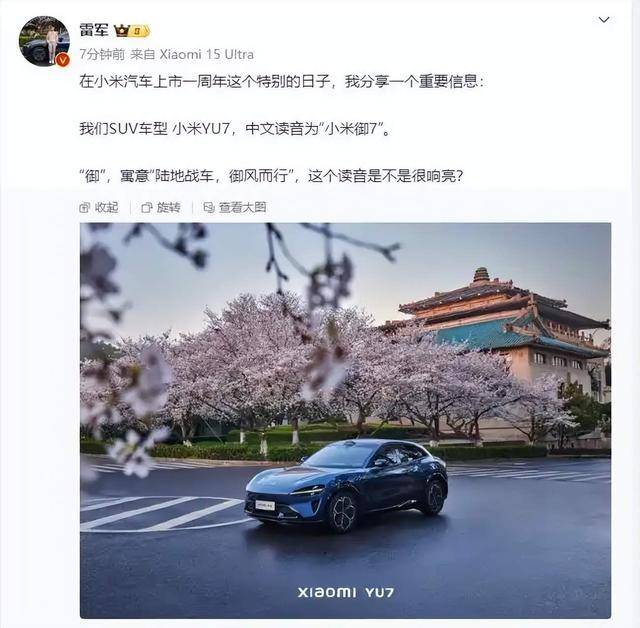
Task: Click the orange verified V badge
Action: [x=62, y=60]
